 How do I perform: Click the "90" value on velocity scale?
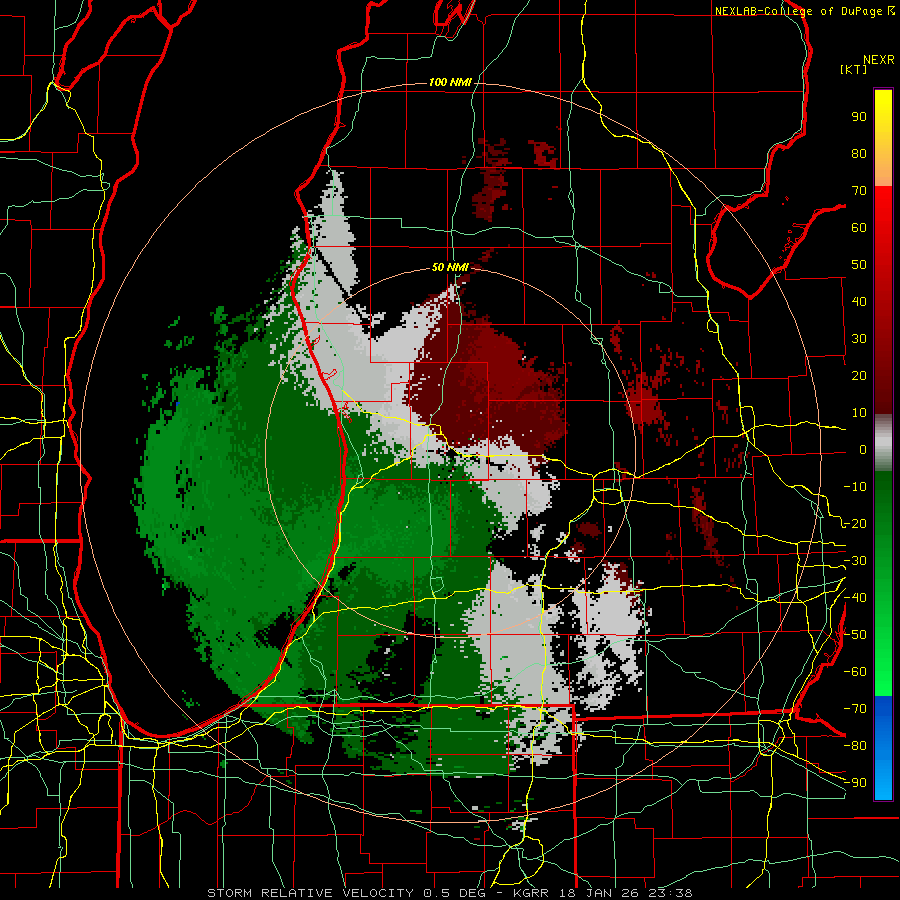859,117
